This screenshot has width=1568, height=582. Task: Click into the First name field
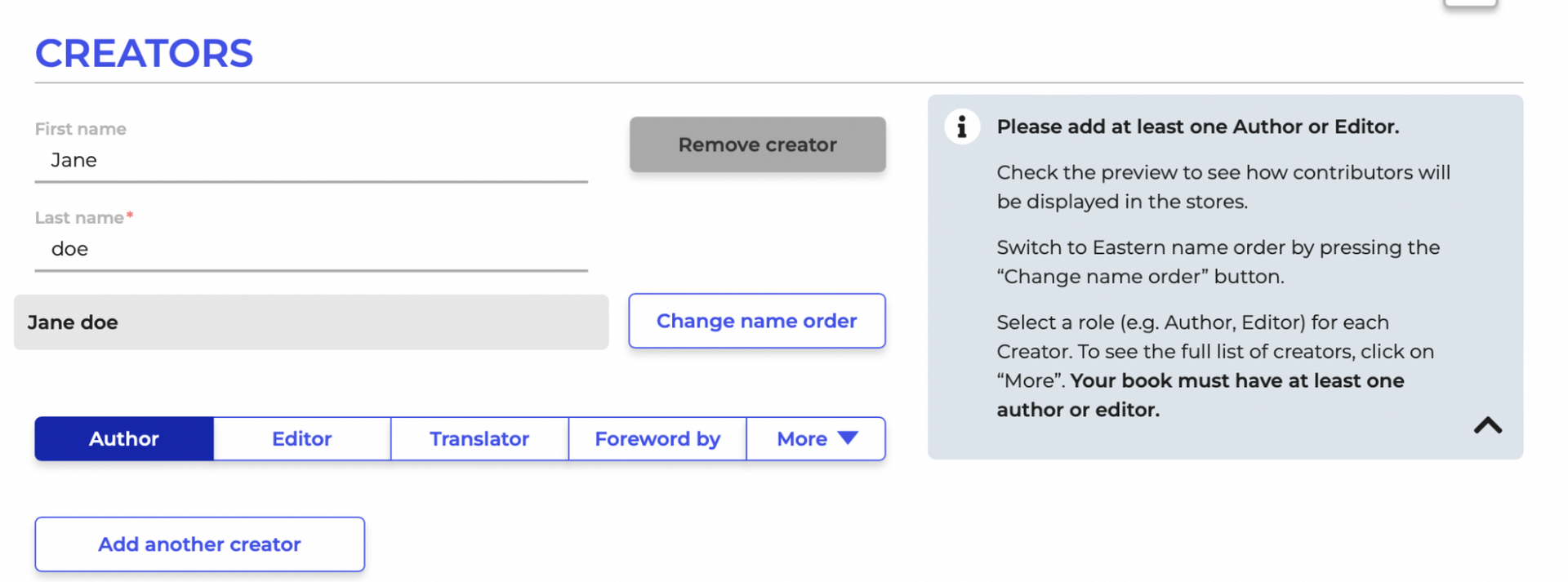pyautogui.click(x=310, y=160)
